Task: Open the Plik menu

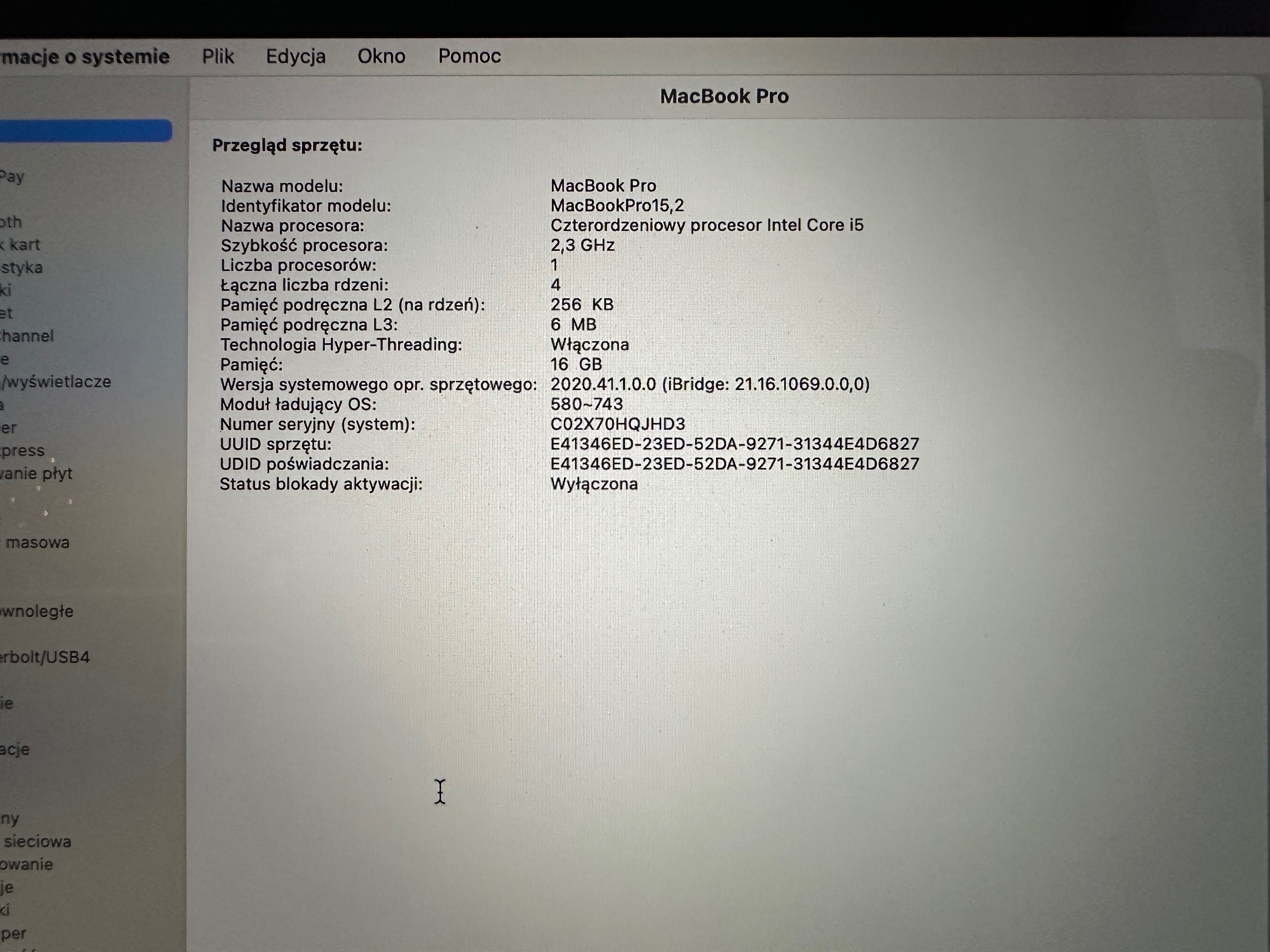Action: [x=218, y=56]
